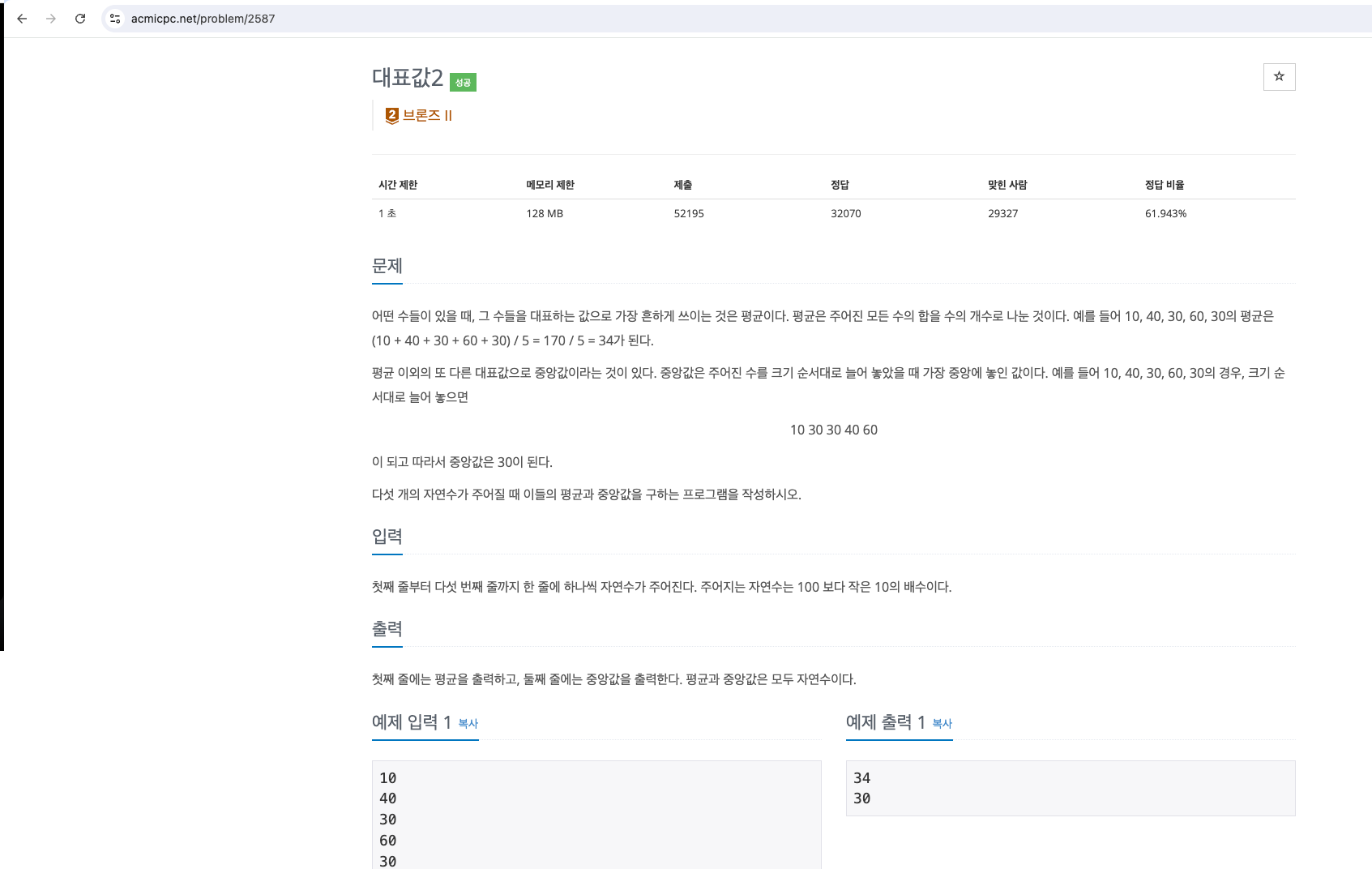Click solved users count 29327
Viewport: 1372px width, 869px height.
tap(1003, 213)
